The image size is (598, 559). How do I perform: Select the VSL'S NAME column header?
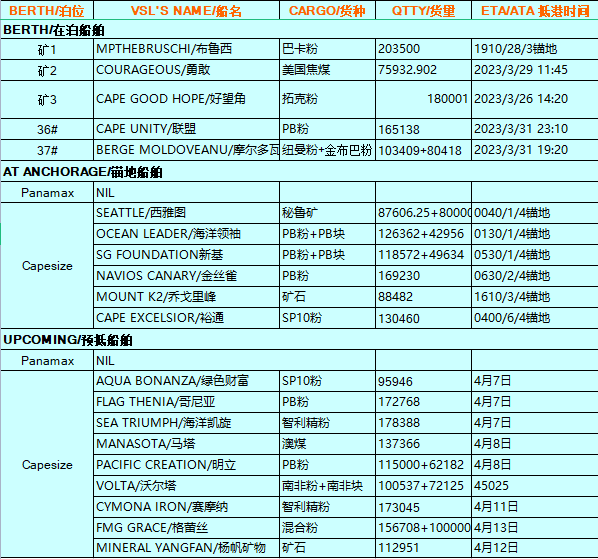(186, 10)
